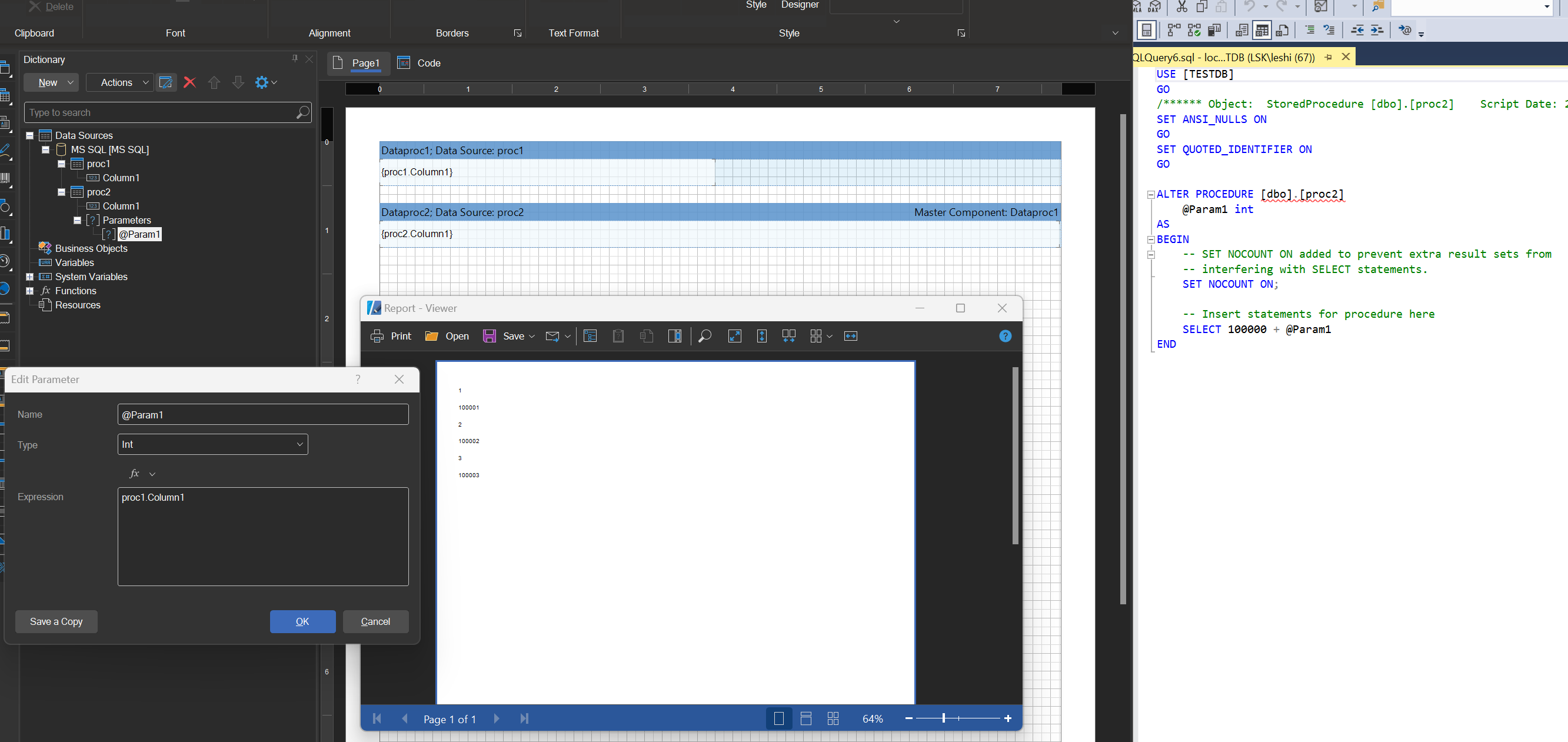1568x742 pixels.
Task: Click the fx expression toggle button
Action: pyautogui.click(x=134, y=473)
